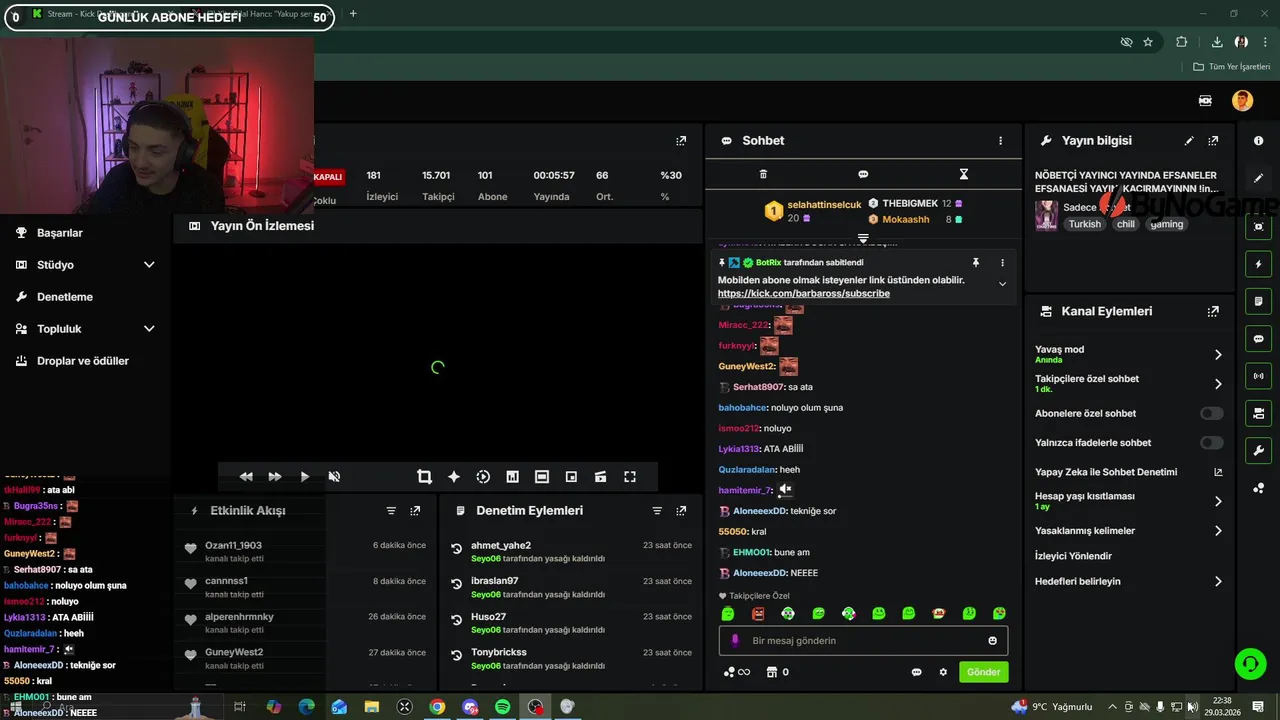Open filter for Denetim Eylemleri panel
Viewport: 1280px width, 720px height.
coord(657,511)
